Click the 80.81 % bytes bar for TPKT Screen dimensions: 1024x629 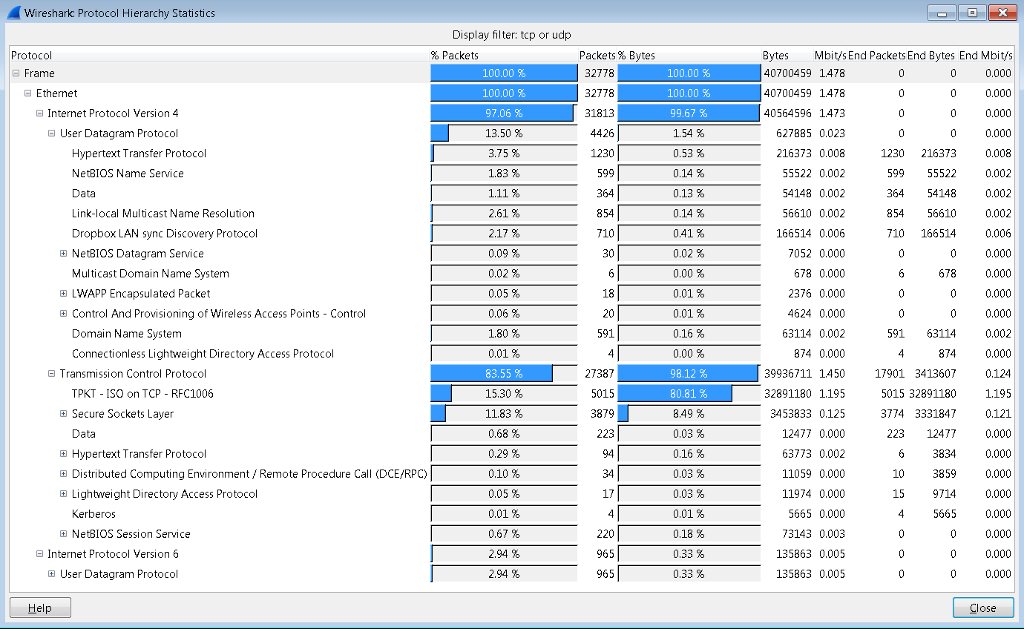click(x=689, y=394)
